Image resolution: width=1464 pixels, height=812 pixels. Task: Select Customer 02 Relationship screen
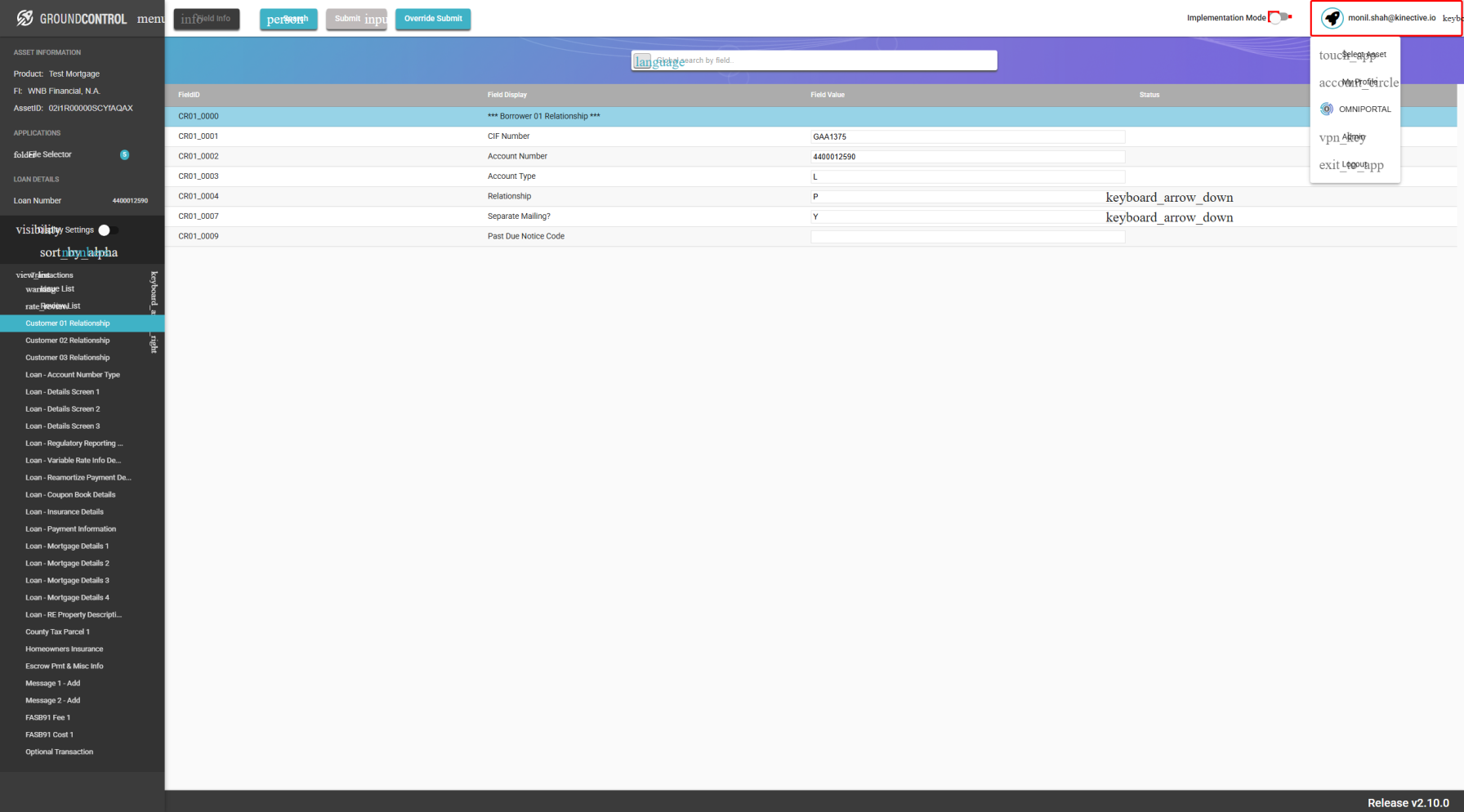pyautogui.click(x=67, y=341)
